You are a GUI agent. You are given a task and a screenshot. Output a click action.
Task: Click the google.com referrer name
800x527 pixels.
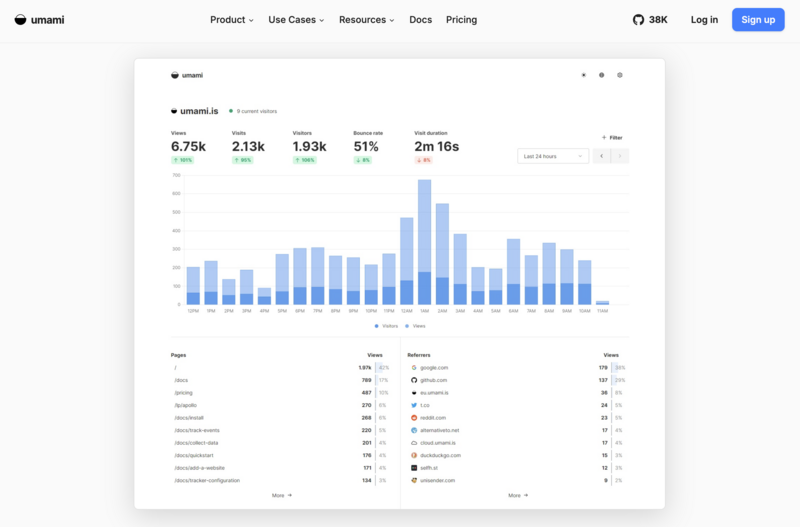point(434,367)
